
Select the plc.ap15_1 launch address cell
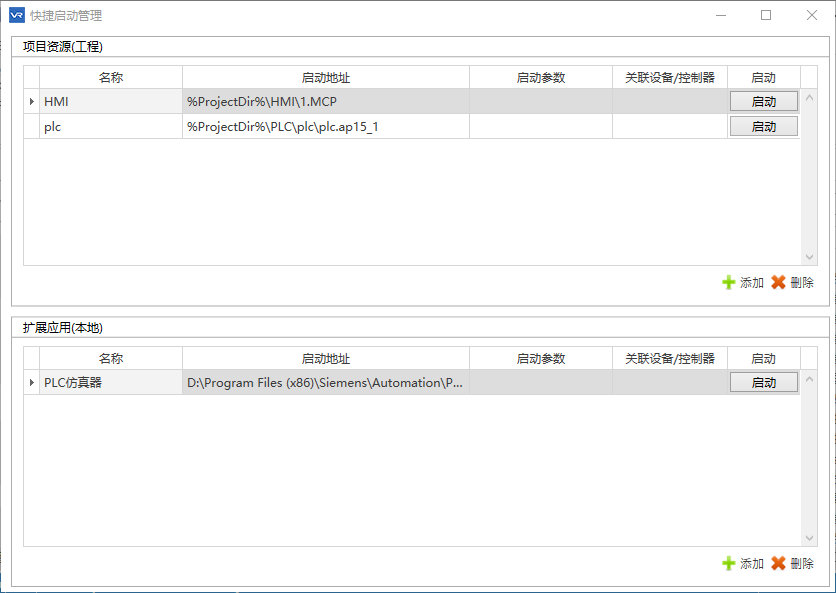[326, 126]
